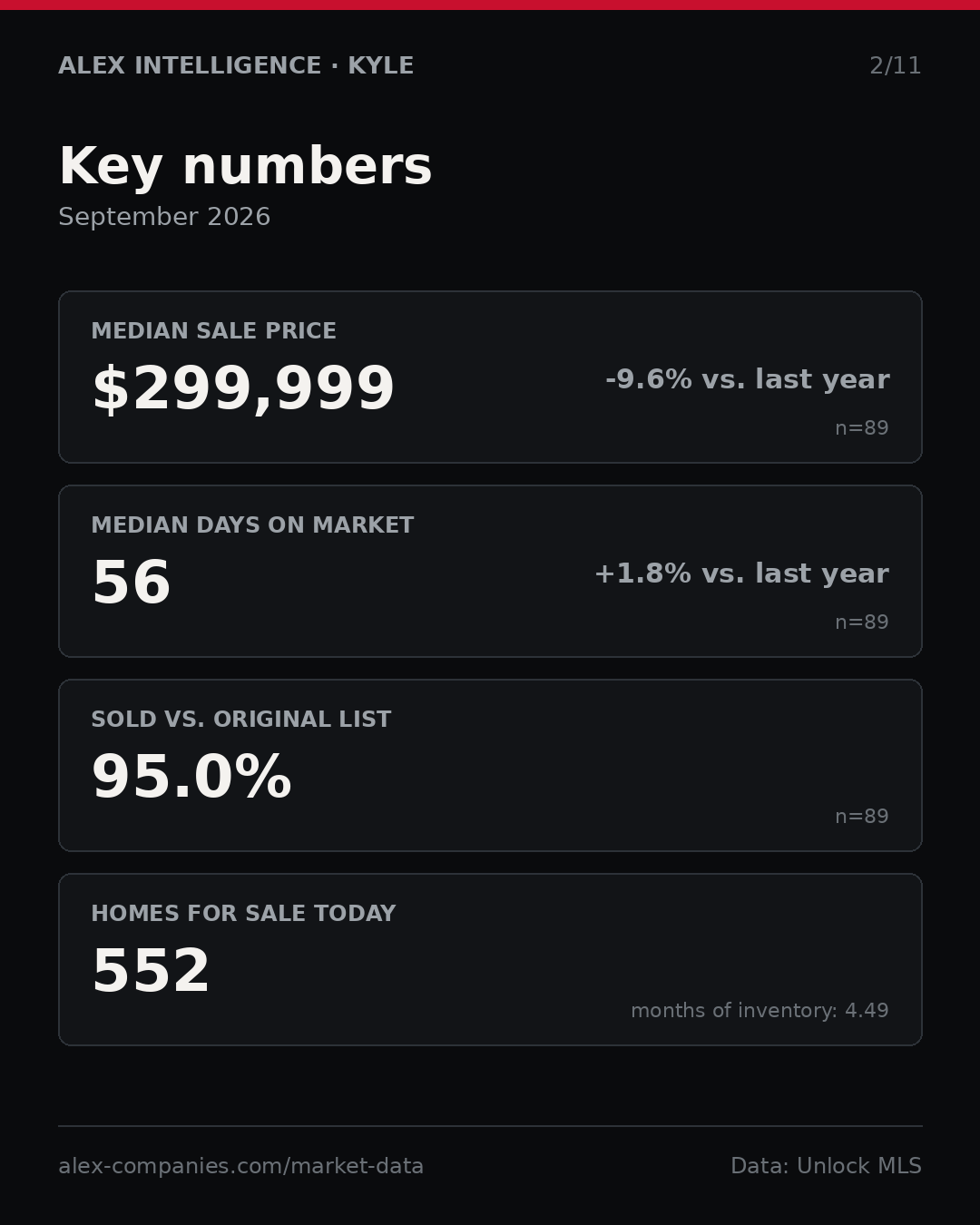Click the 95.0% value
Screen dimensions: 980x1225
(191, 778)
